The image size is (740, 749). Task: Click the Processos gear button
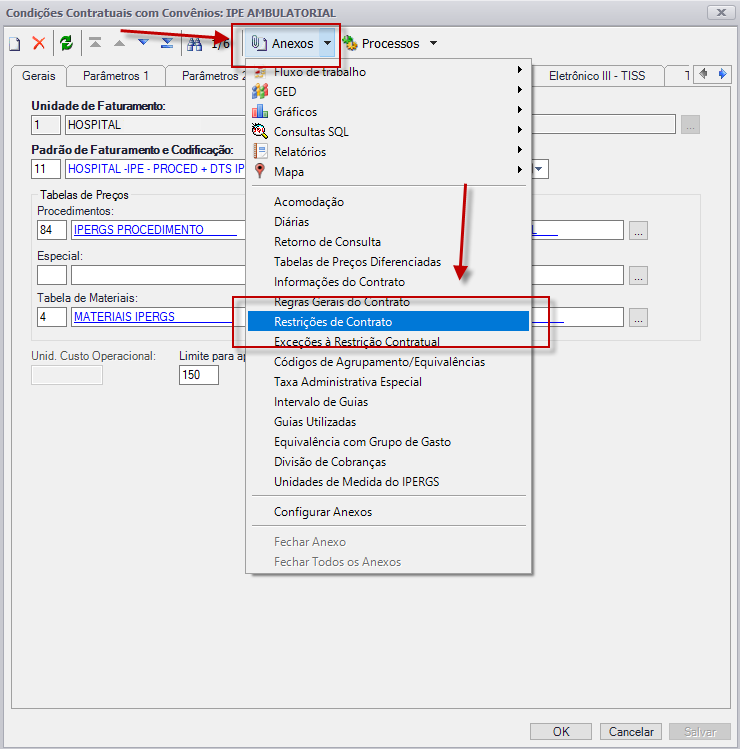[381, 43]
